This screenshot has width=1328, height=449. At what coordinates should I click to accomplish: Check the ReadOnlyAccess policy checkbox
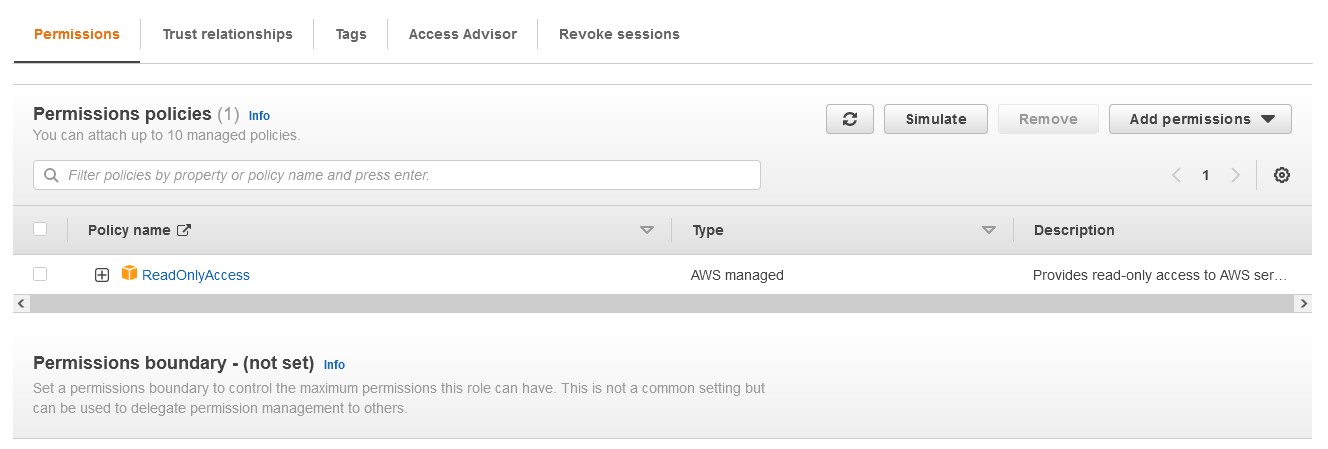point(40,274)
